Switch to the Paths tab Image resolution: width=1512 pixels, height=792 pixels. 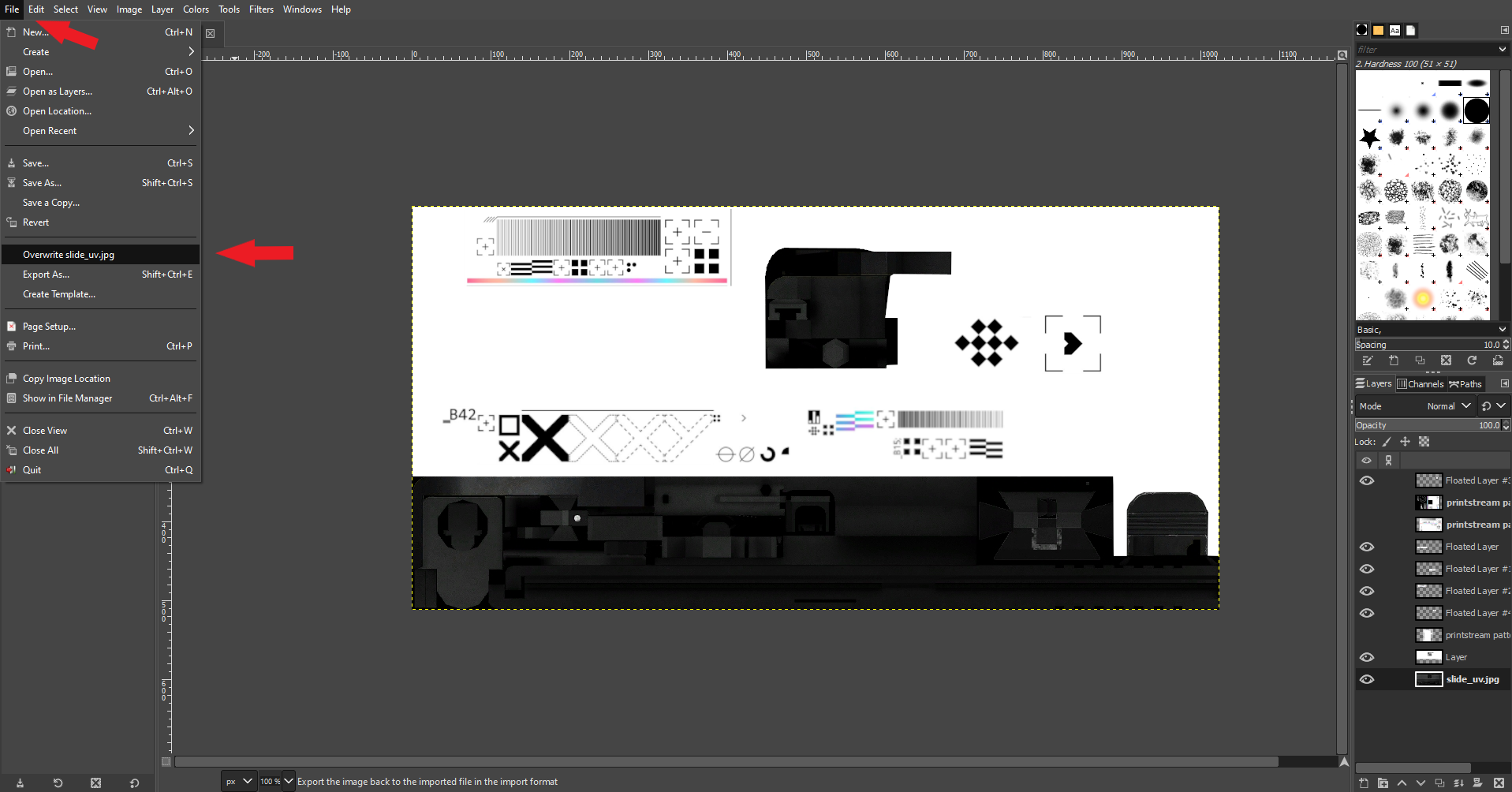1466,384
